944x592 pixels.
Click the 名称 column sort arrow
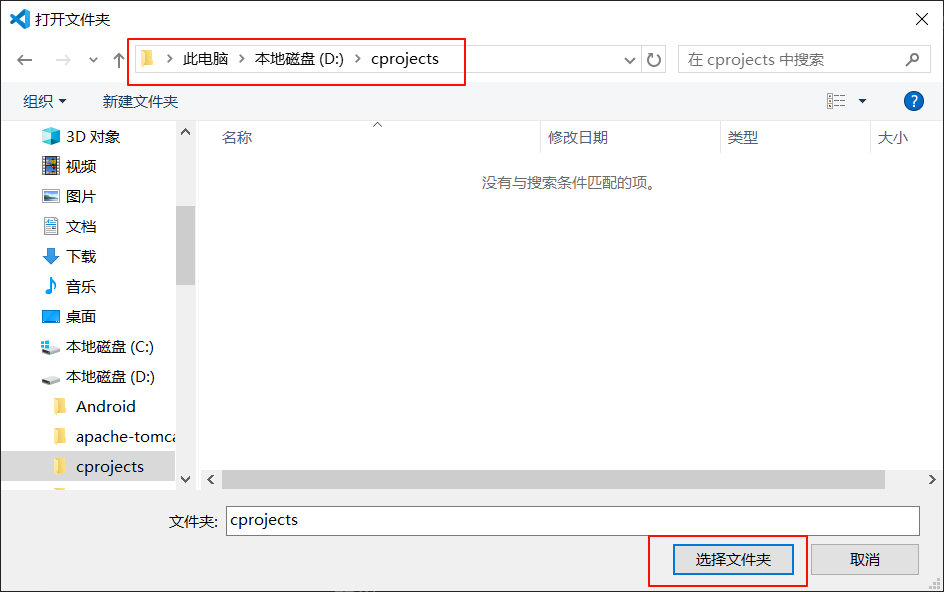[378, 125]
